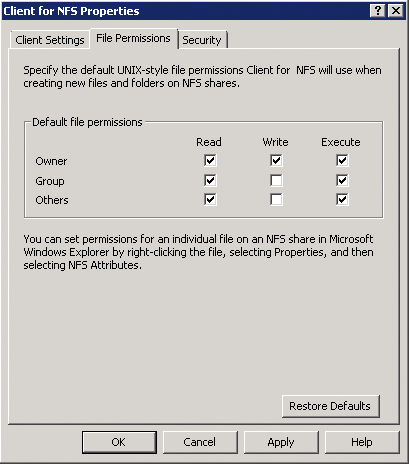409x464 pixels.
Task: Disable the Others Read permission
Action: pos(210,199)
